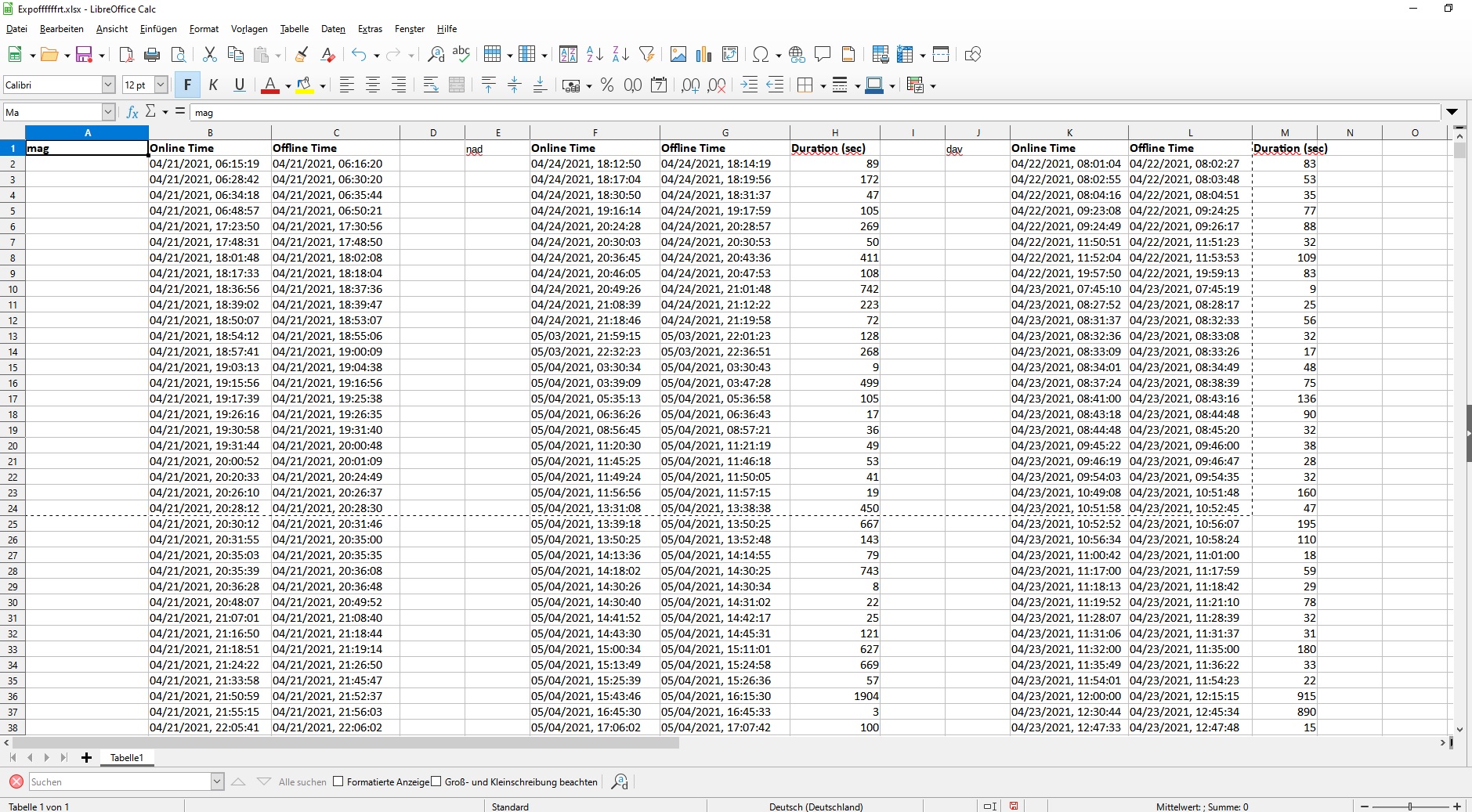Close the find toolbar
1472x812 pixels.
(x=16, y=781)
